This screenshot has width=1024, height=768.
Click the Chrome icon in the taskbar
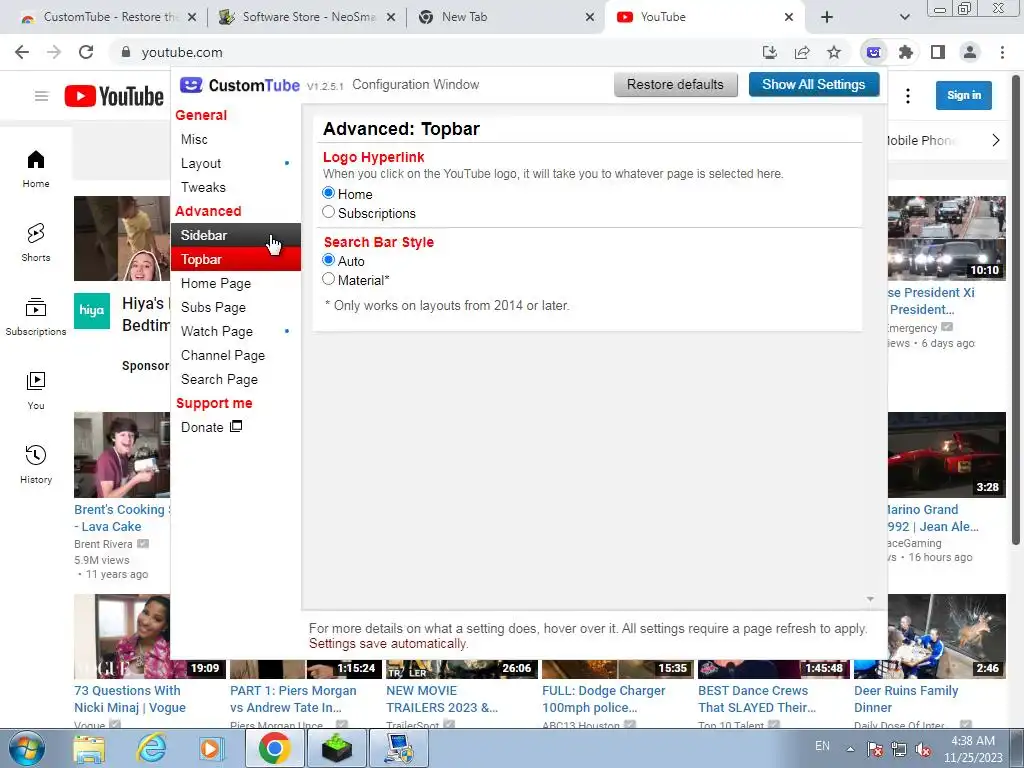click(x=274, y=748)
